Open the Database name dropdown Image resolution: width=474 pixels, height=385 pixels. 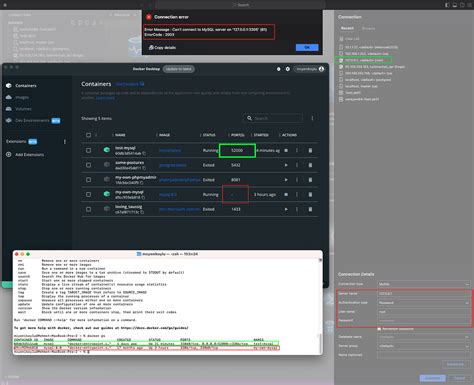[x=424, y=337]
